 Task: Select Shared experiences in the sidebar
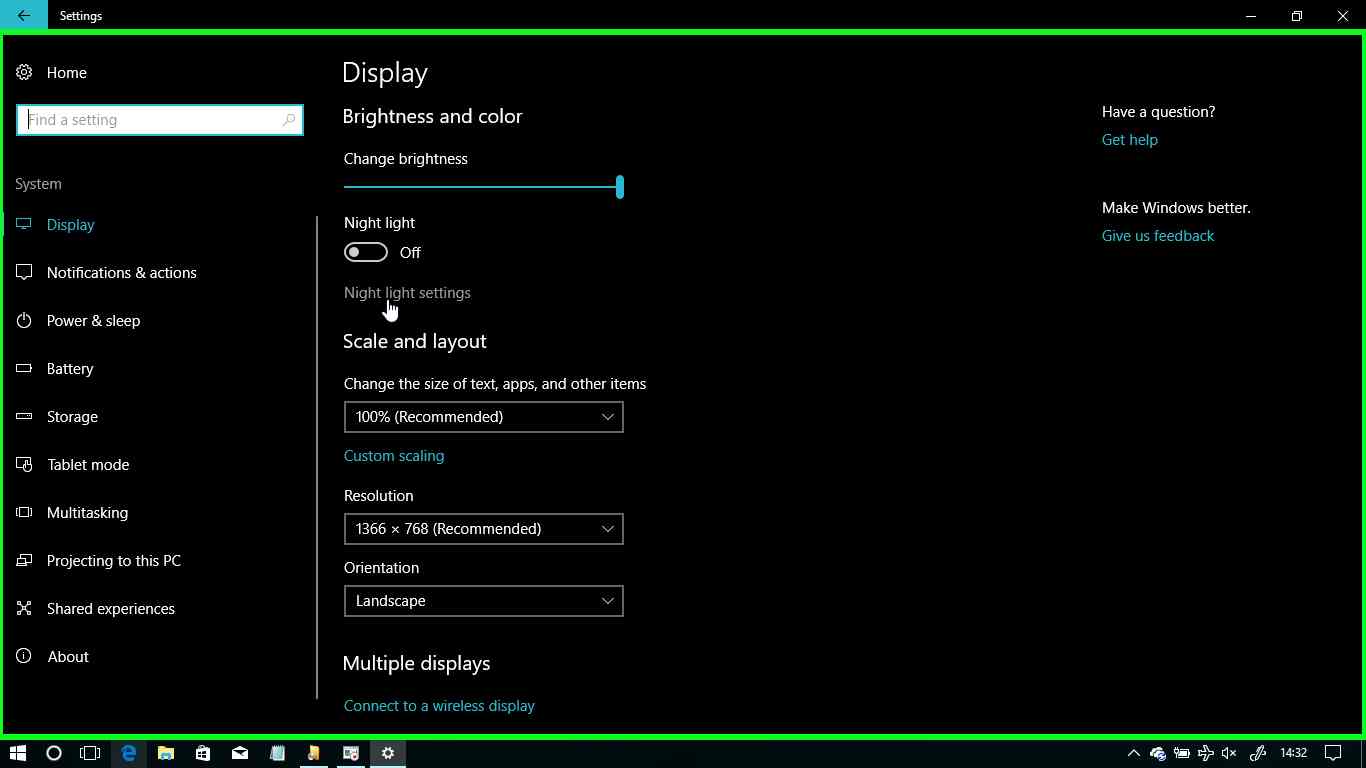point(111,609)
